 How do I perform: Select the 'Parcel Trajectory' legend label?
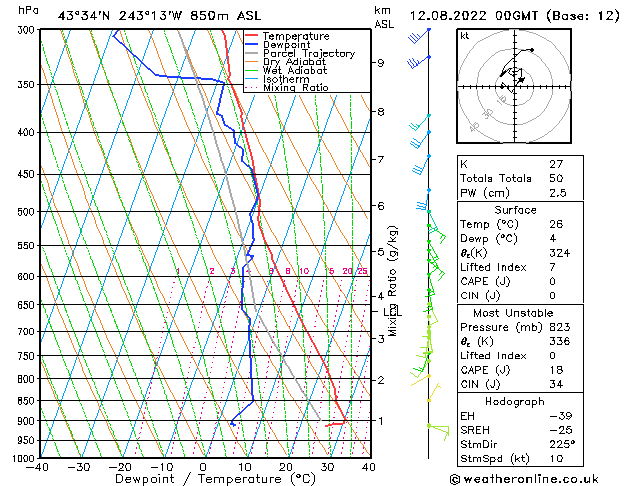pos(309,53)
